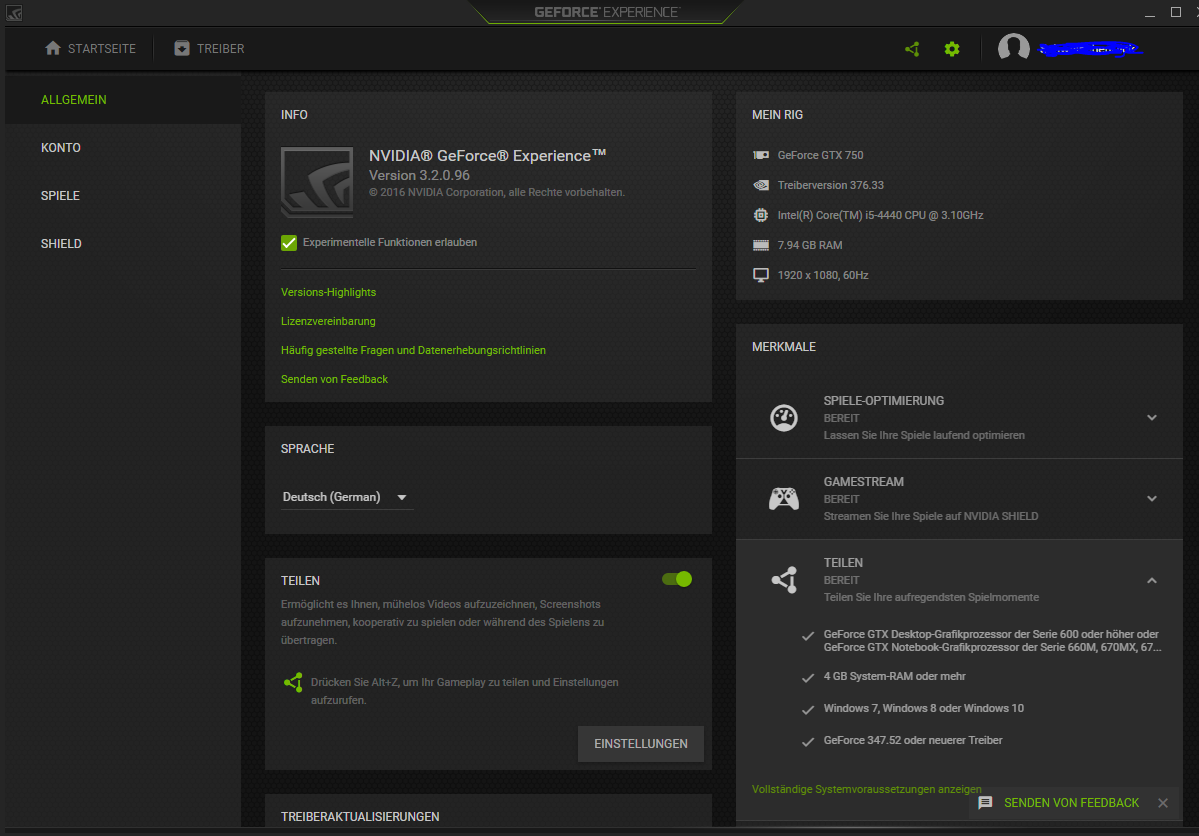Expand the Gamestream feature section
The width and height of the screenshot is (1199, 836).
point(1152,499)
